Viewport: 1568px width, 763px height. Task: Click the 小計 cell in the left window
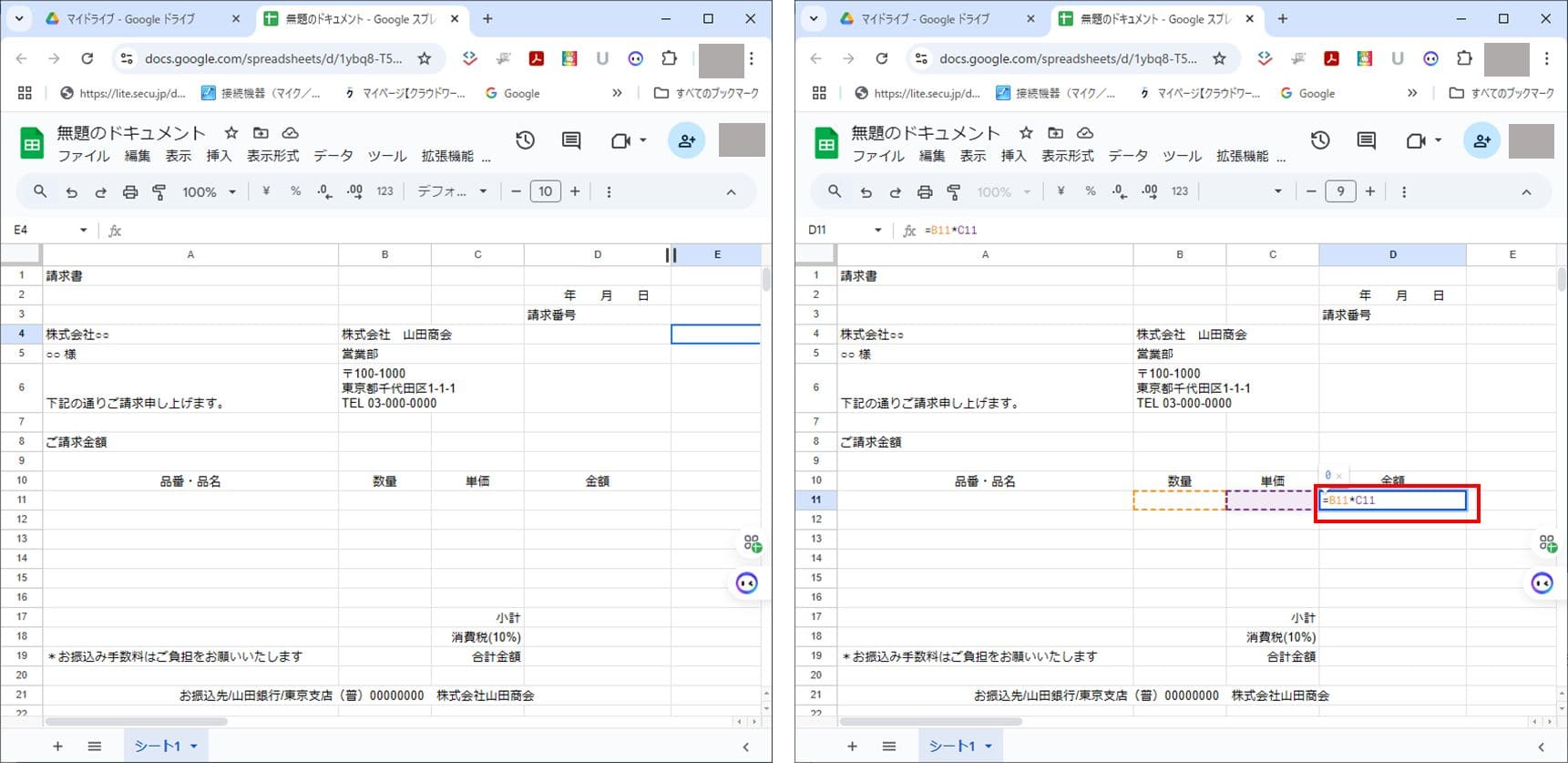[x=477, y=617]
